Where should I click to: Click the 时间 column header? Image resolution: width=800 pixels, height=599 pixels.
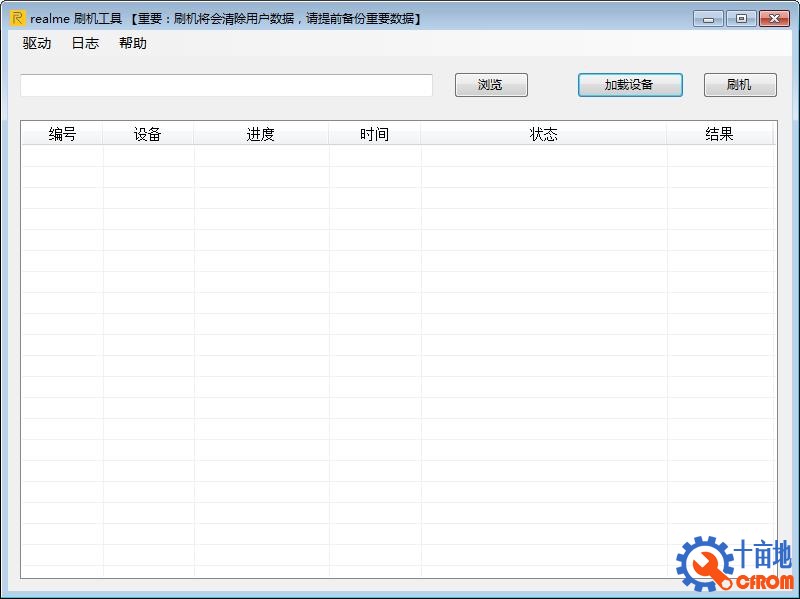point(374,133)
